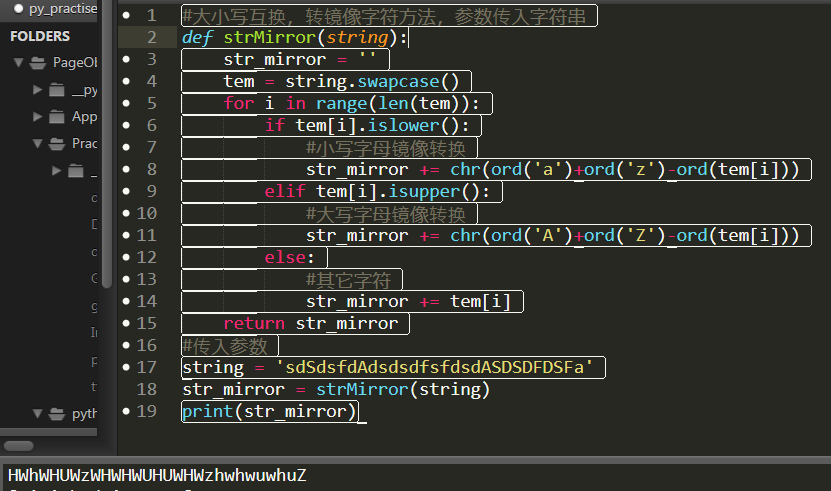Collapse the PageOl folder tree arrow
Image resolution: width=831 pixels, height=491 pixels.
(x=18, y=63)
